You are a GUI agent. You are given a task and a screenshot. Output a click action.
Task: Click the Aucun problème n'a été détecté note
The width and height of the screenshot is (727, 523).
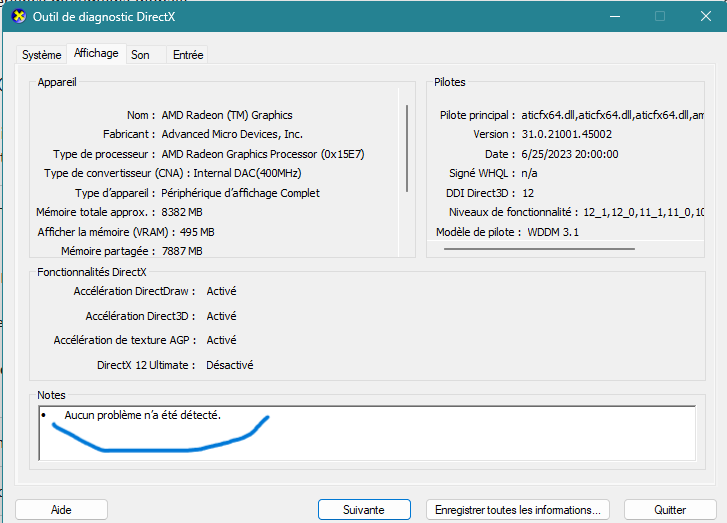click(143, 415)
